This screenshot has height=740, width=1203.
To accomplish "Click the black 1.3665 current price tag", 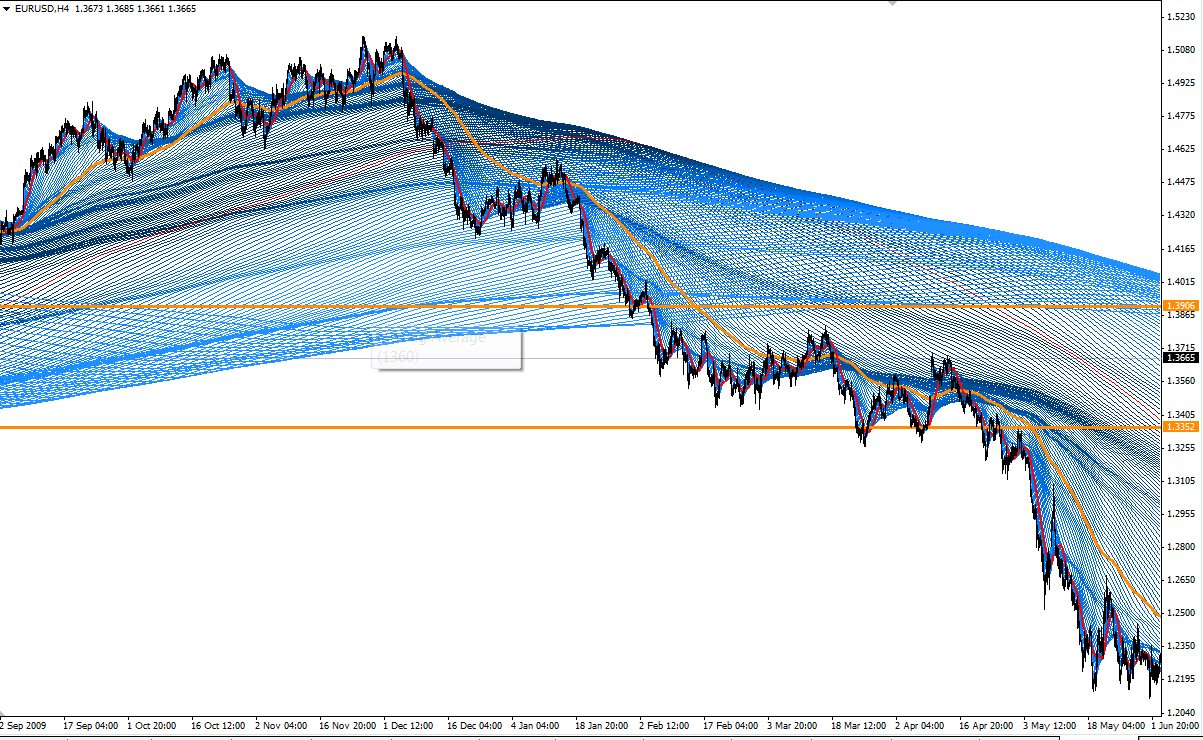I will (x=1180, y=357).
